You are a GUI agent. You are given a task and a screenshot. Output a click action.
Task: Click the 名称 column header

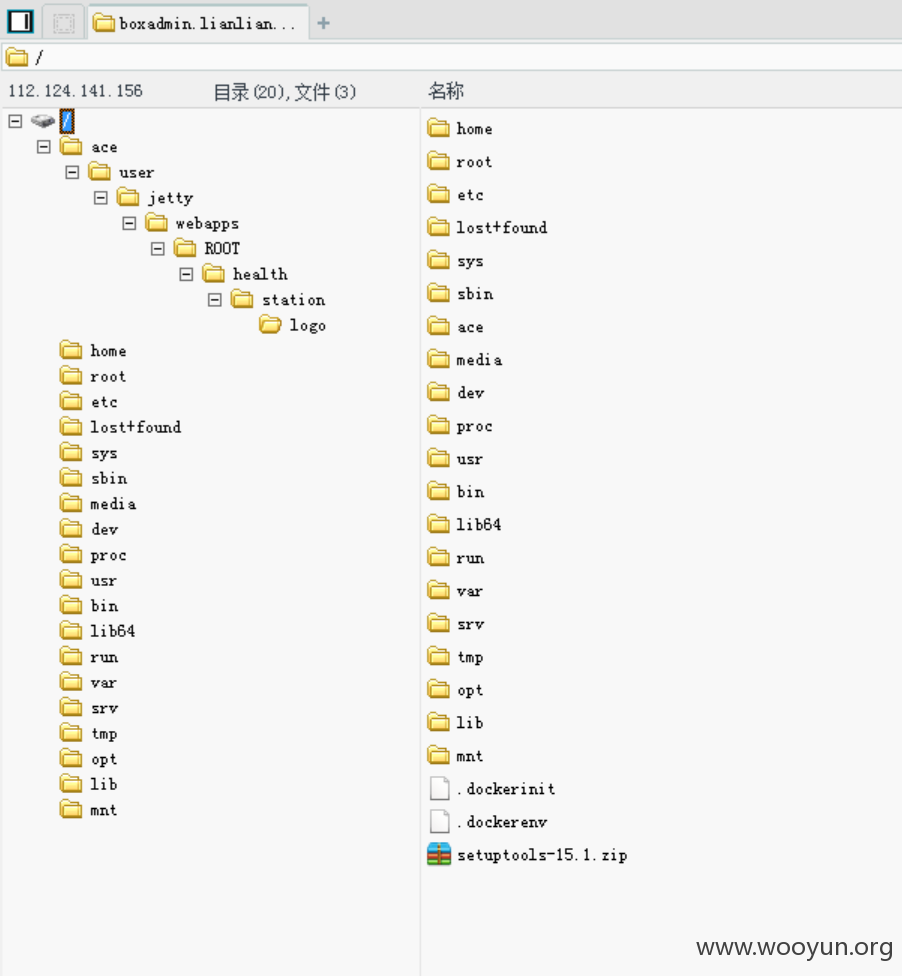click(446, 91)
